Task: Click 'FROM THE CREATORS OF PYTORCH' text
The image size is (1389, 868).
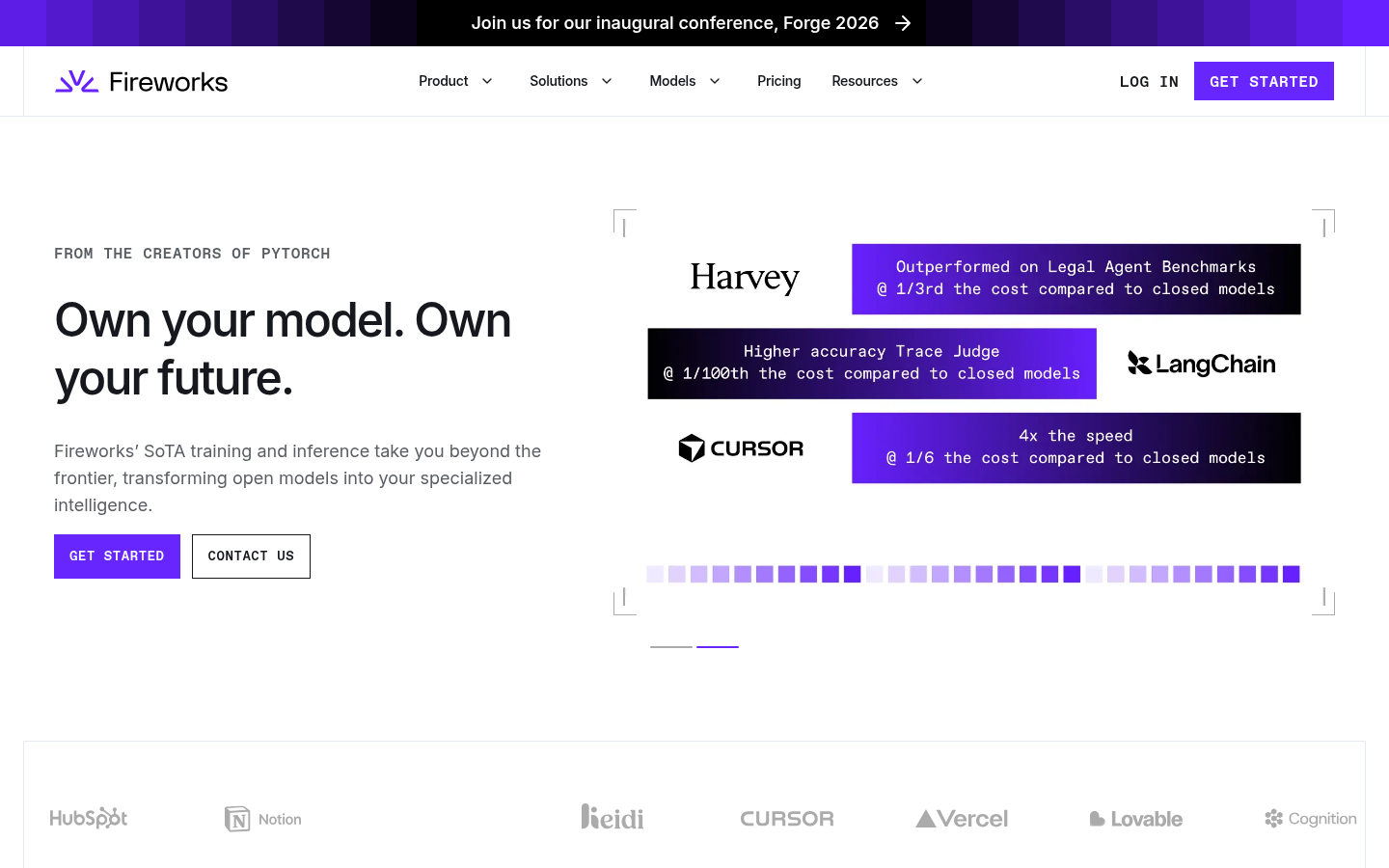Action: coord(192,254)
